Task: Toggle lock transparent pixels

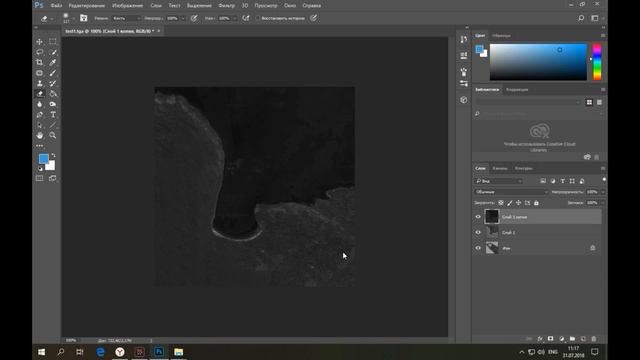Action: pos(501,203)
